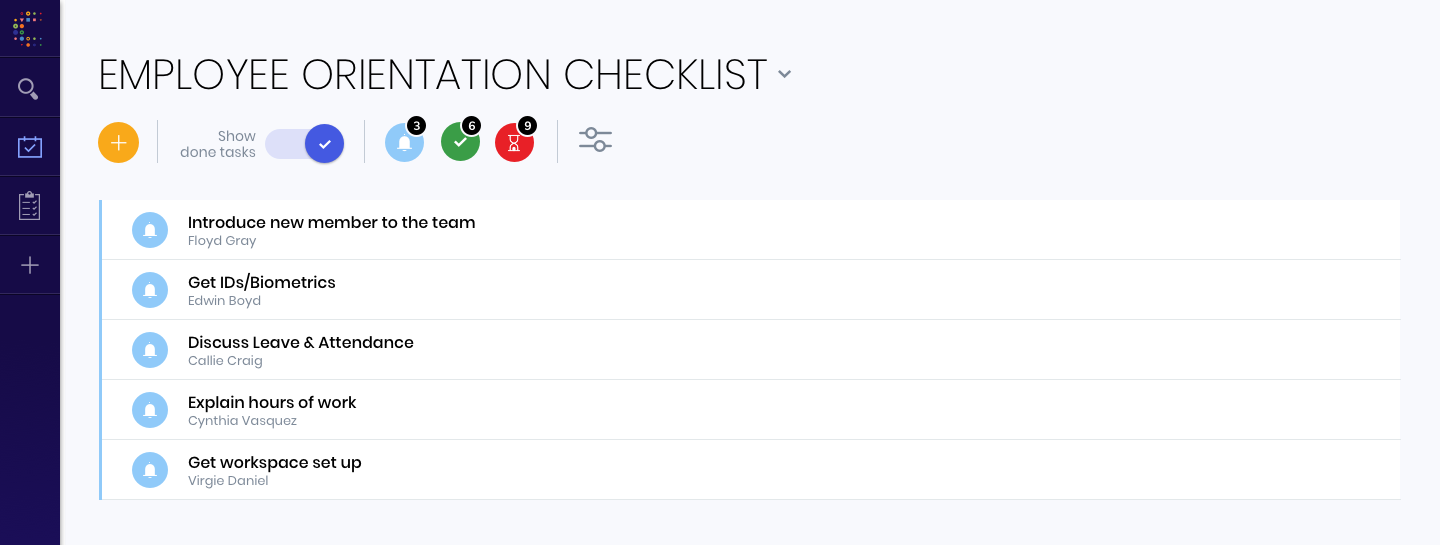Open the search icon in the sidebar
The height and width of the screenshot is (545, 1440).
[x=29, y=88]
